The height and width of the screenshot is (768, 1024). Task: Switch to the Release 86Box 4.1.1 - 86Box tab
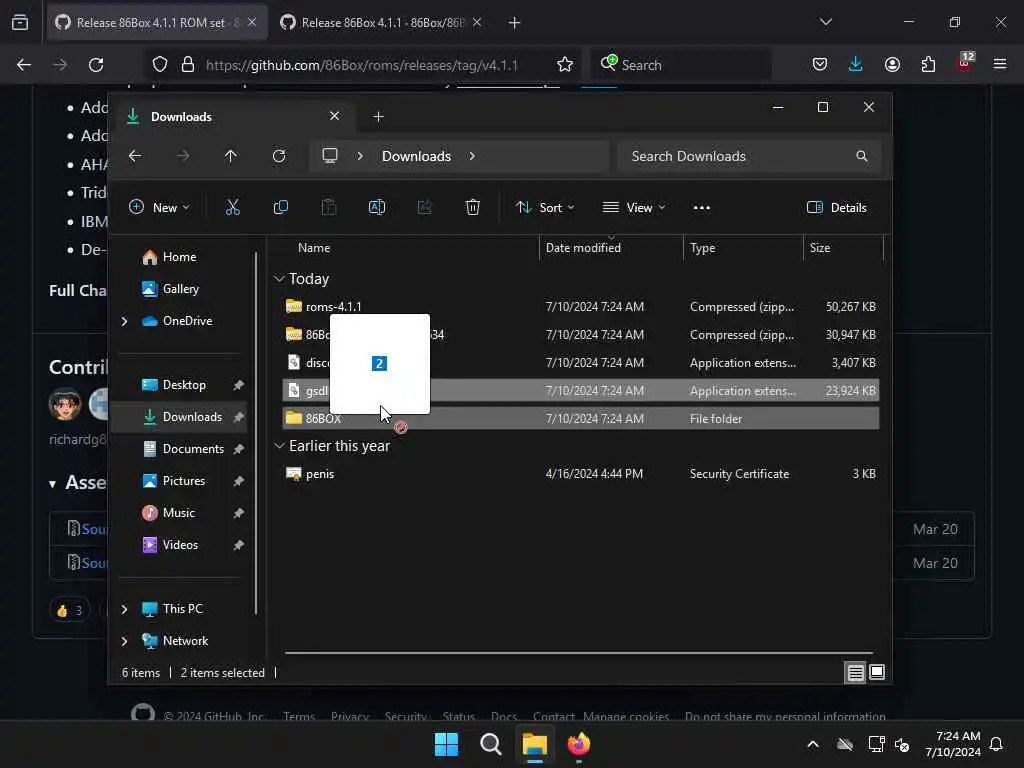[x=381, y=23]
